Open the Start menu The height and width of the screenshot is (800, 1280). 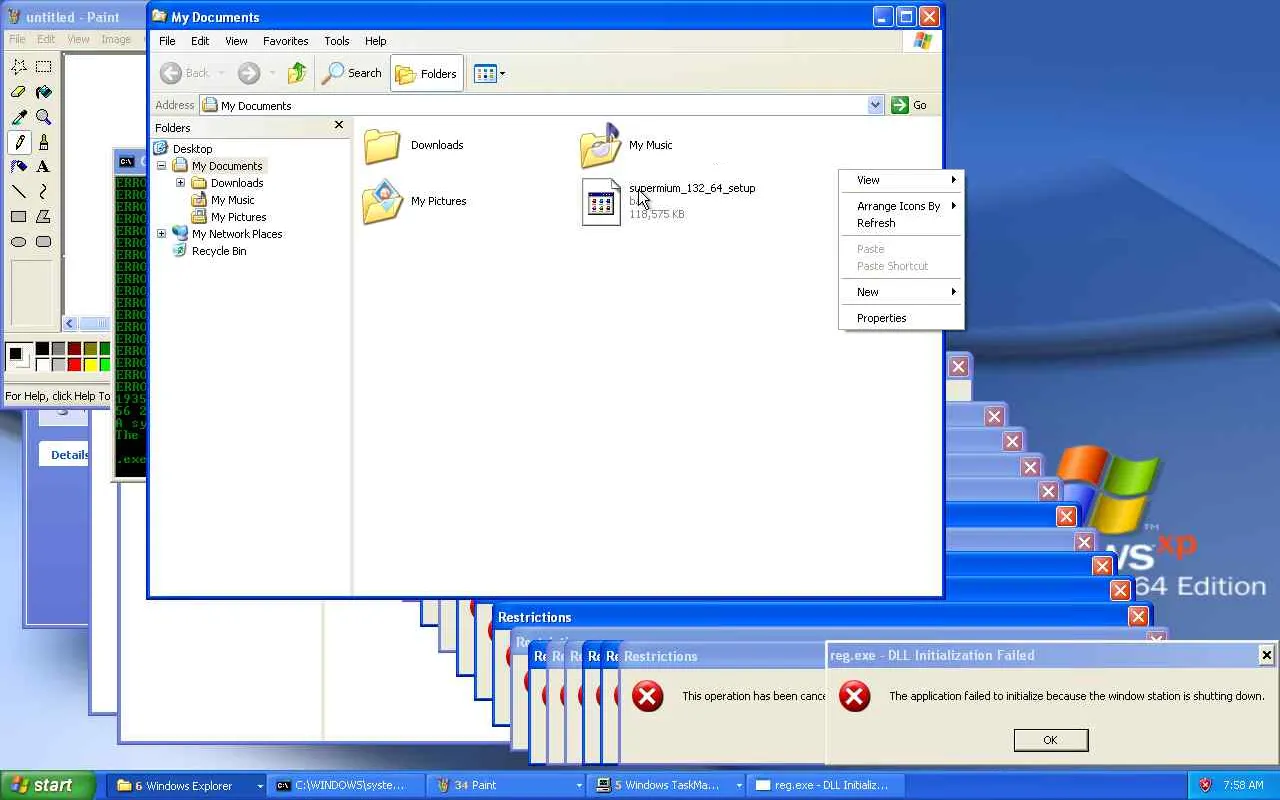coord(48,785)
